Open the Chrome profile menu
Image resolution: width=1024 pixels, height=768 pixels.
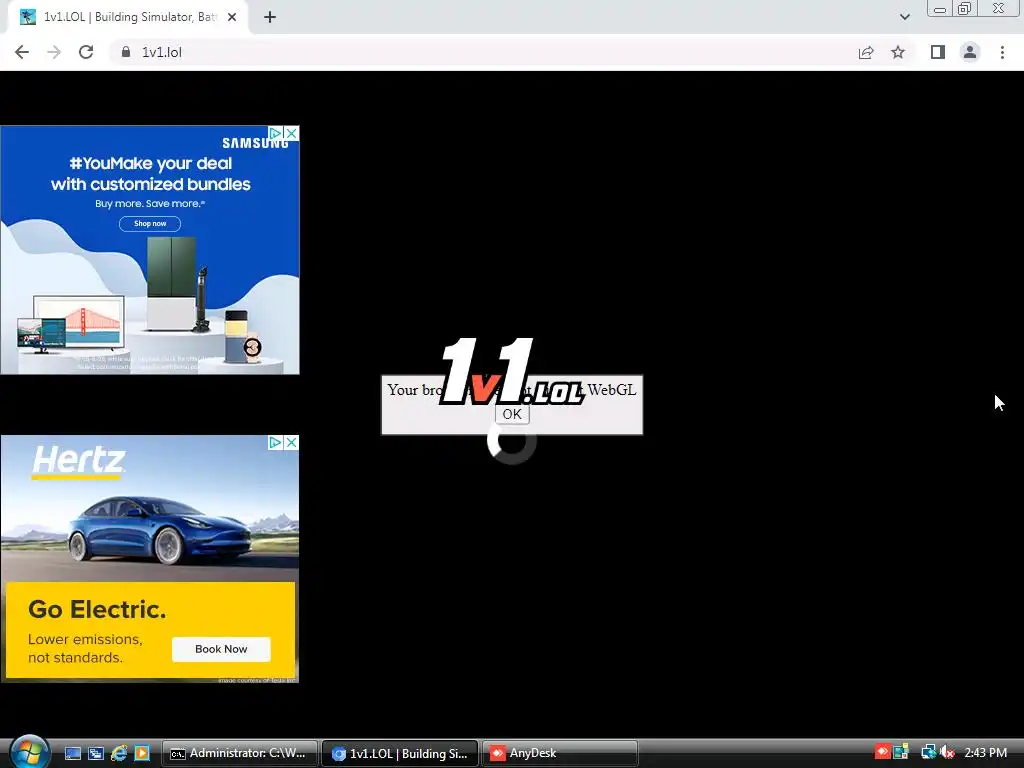tap(970, 52)
